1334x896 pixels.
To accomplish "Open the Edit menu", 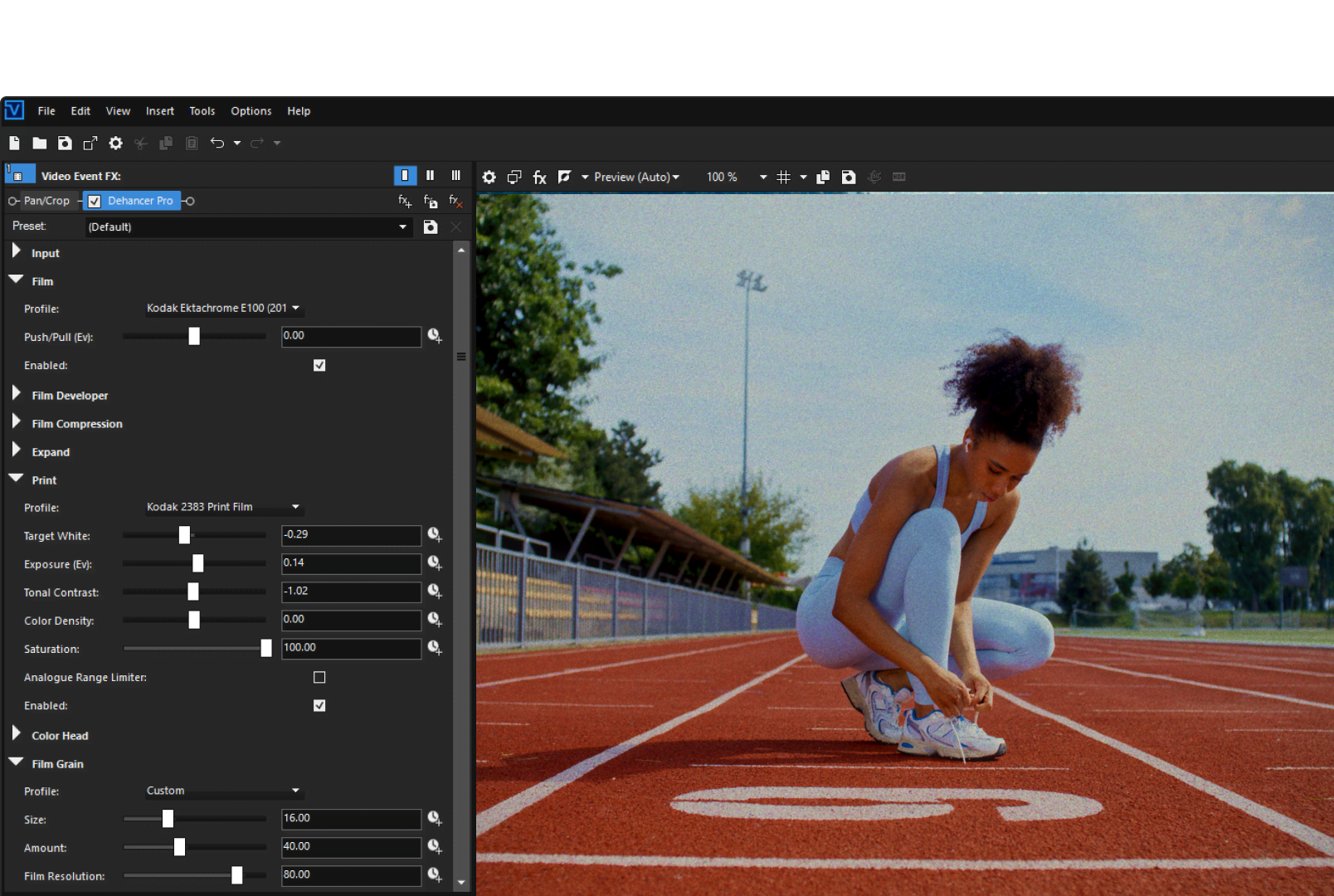I will [80, 111].
